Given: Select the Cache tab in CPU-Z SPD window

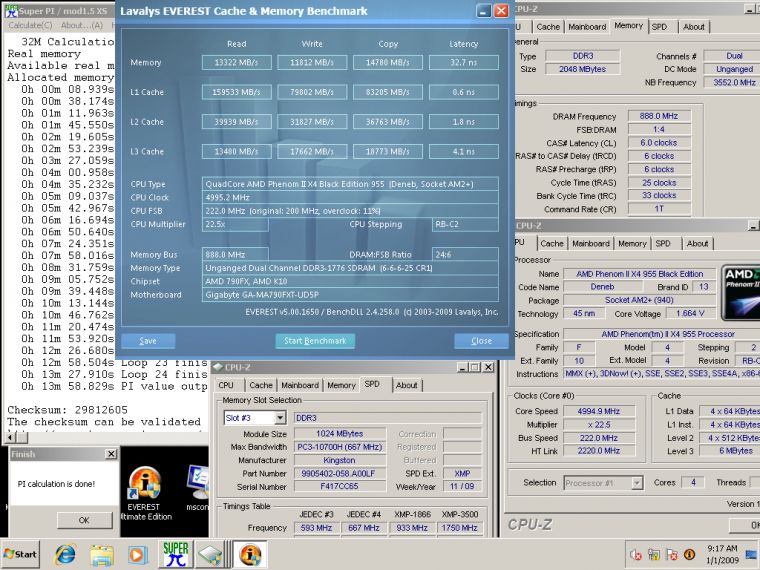Looking at the screenshot, I should tap(261, 385).
